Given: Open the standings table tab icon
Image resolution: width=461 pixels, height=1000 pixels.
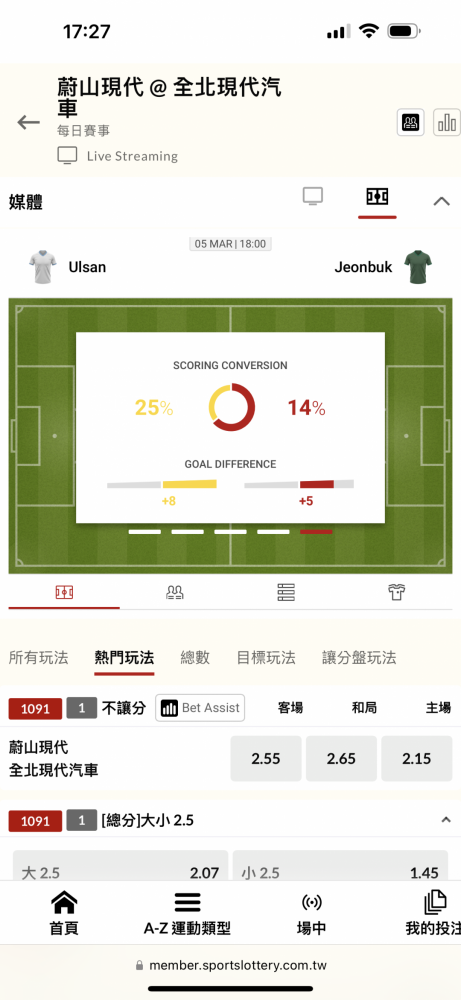Looking at the screenshot, I should 286,592.
